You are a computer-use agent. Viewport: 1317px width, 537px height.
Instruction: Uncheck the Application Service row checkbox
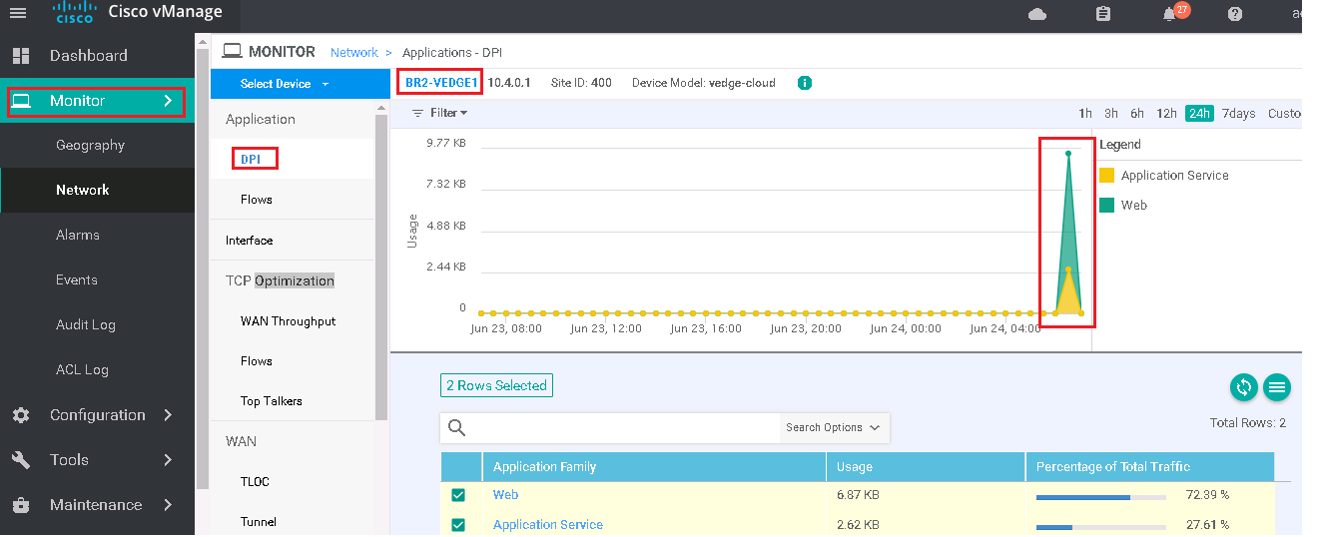click(458, 525)
